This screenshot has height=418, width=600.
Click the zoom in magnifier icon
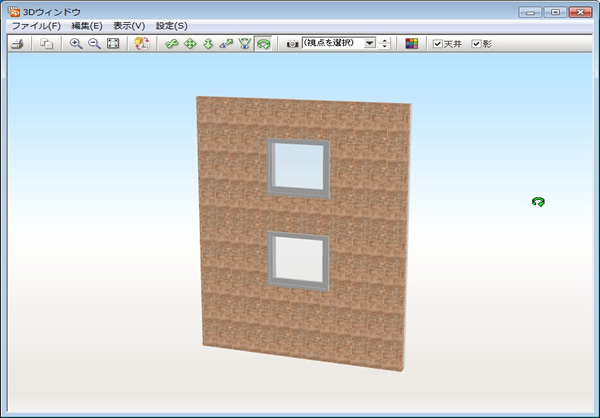tap(76, 44)
